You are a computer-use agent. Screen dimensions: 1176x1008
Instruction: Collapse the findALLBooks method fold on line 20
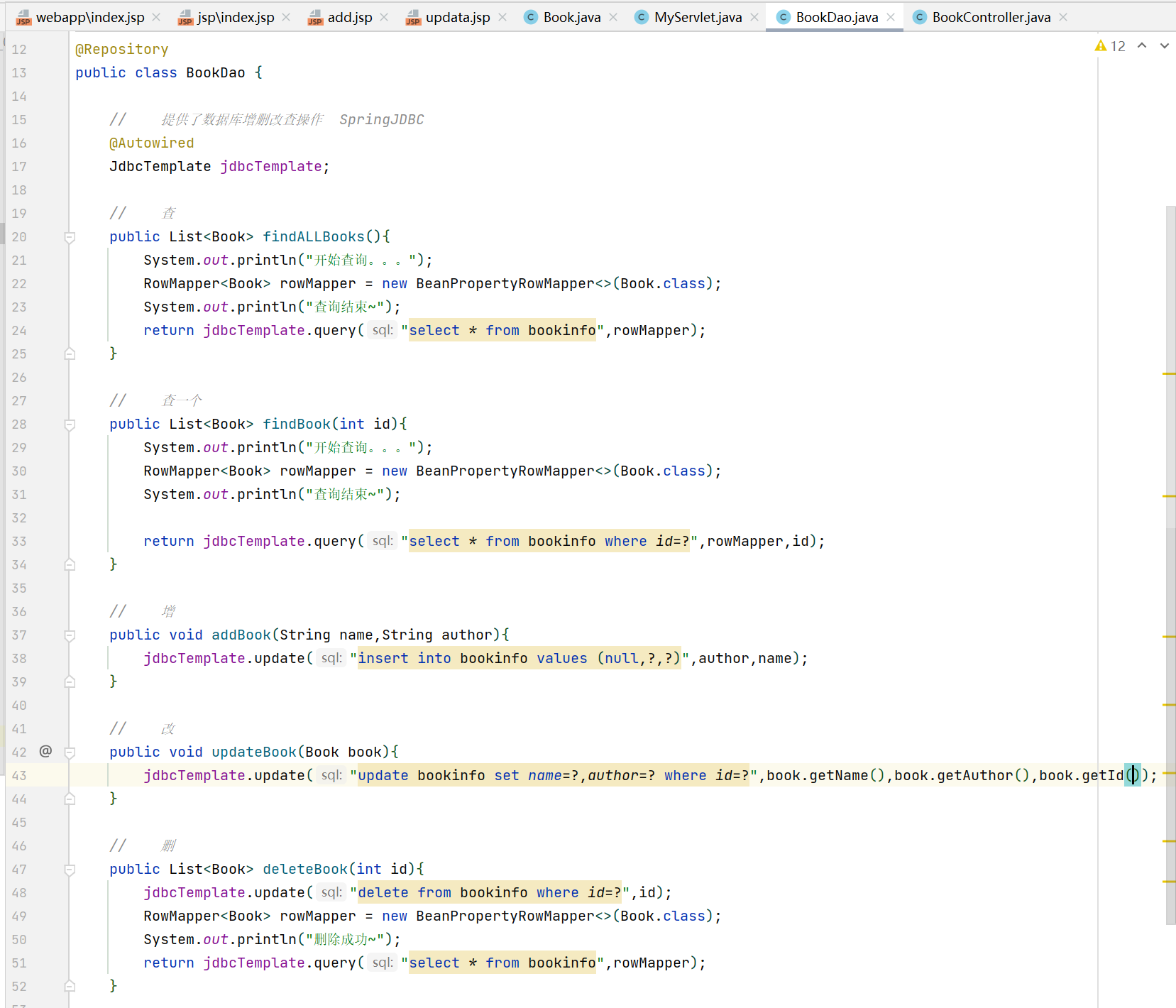pos(70,237)
